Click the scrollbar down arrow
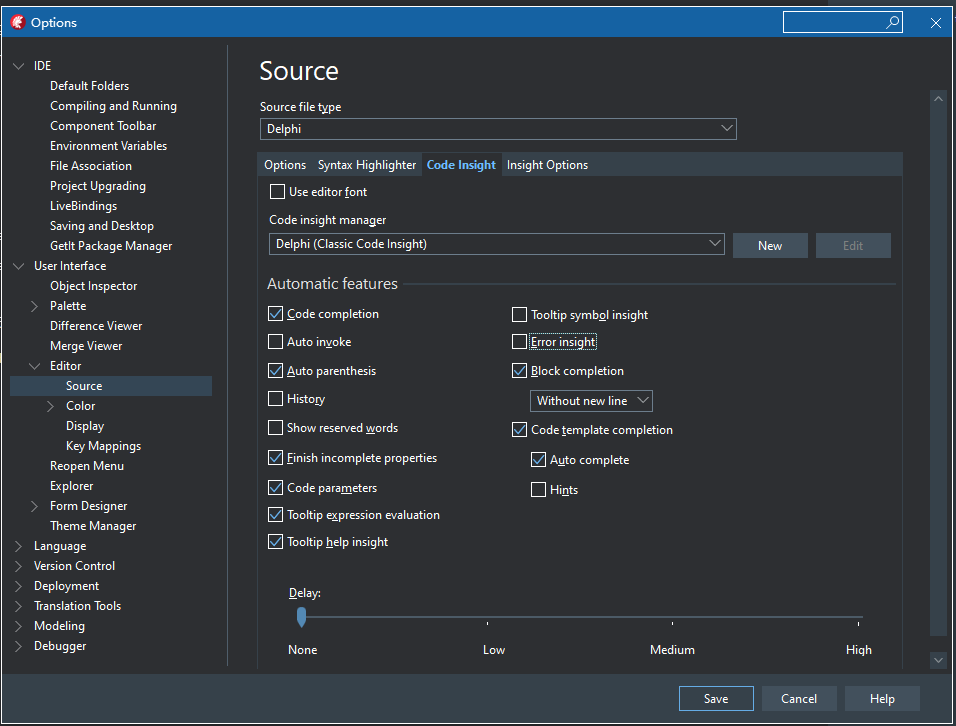The image size is (956, 726). [938, 660]
